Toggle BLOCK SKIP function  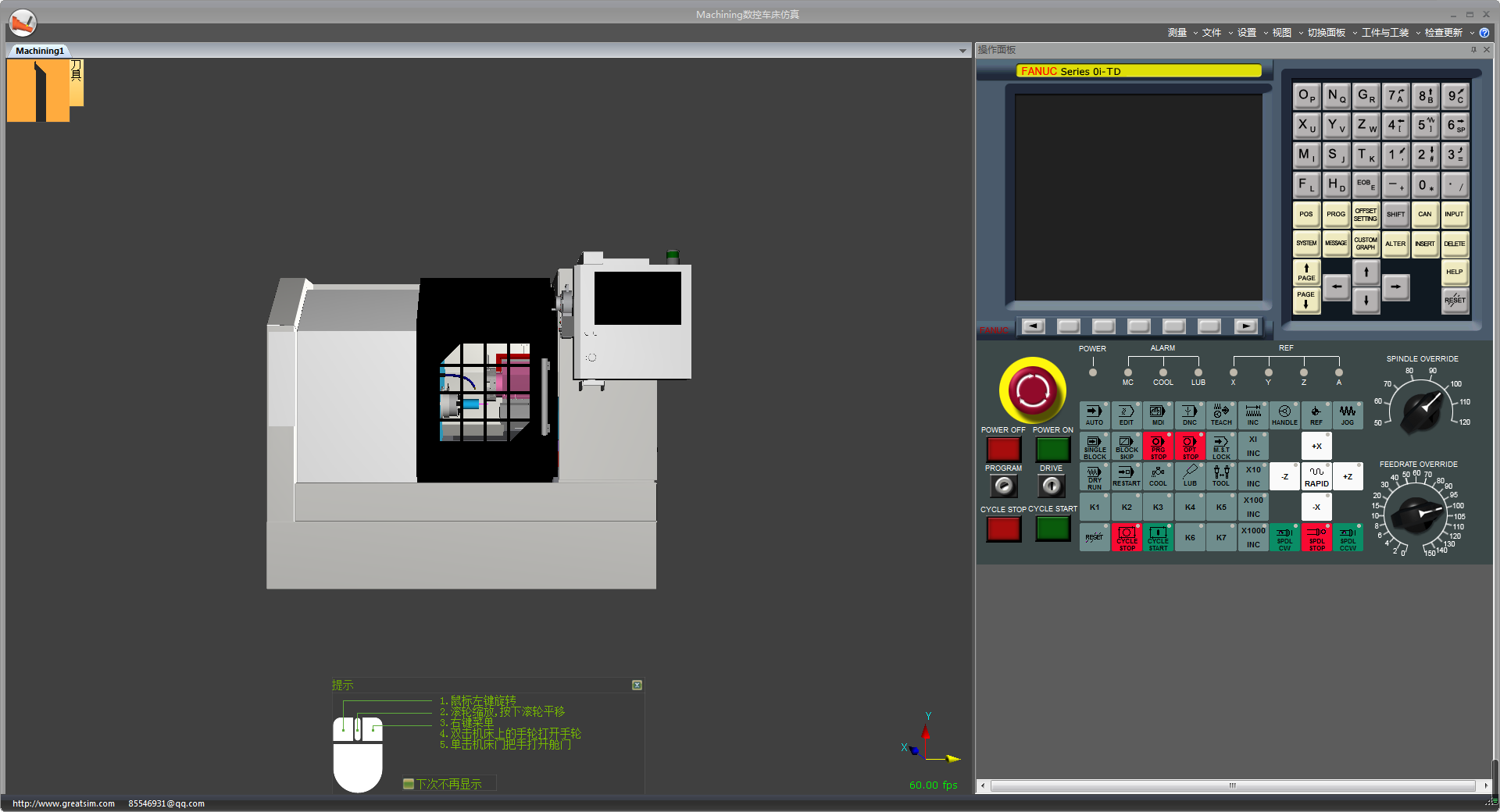(1127, 446)
